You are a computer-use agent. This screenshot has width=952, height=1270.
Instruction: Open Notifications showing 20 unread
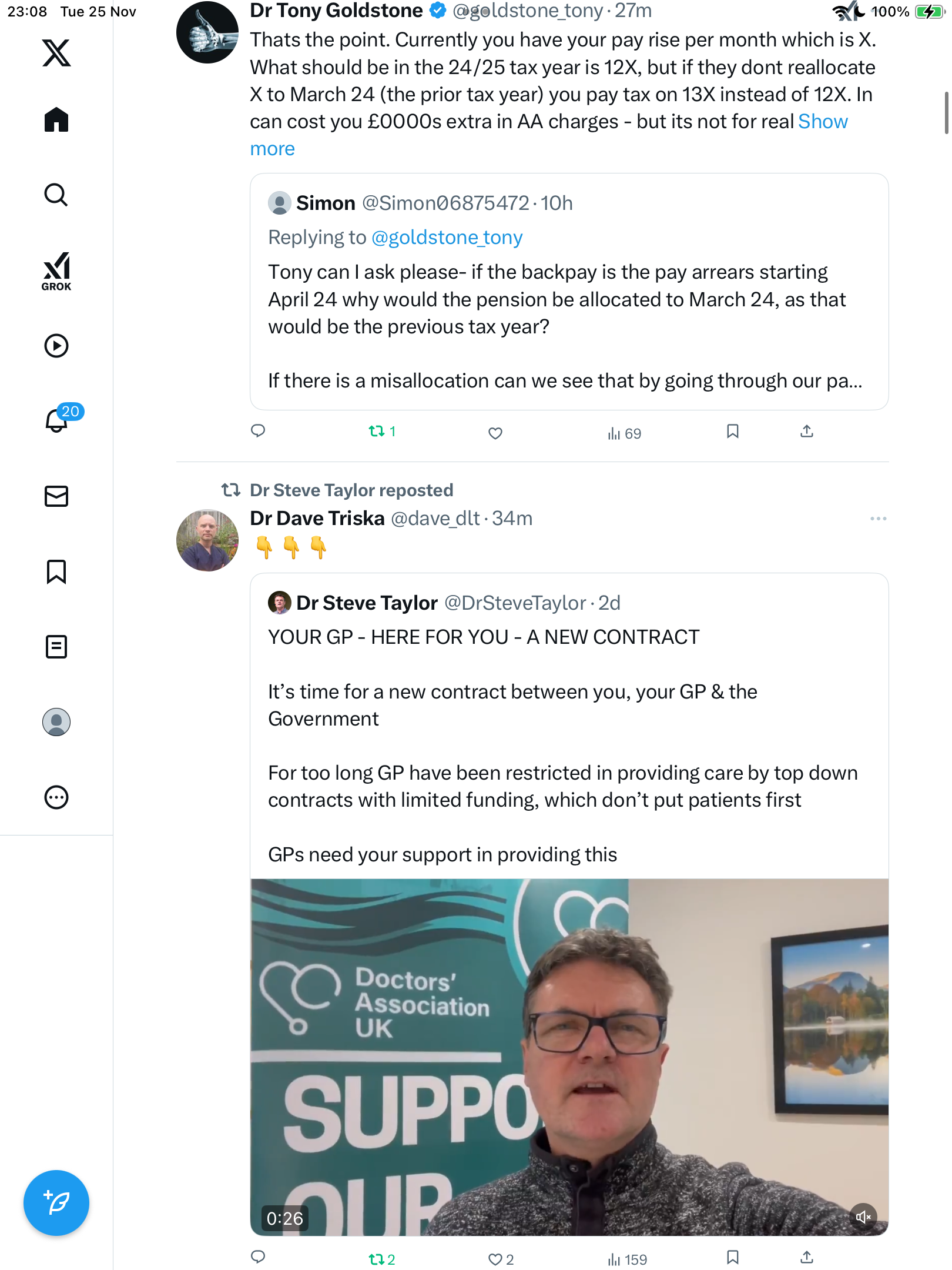tap(58, 420)
